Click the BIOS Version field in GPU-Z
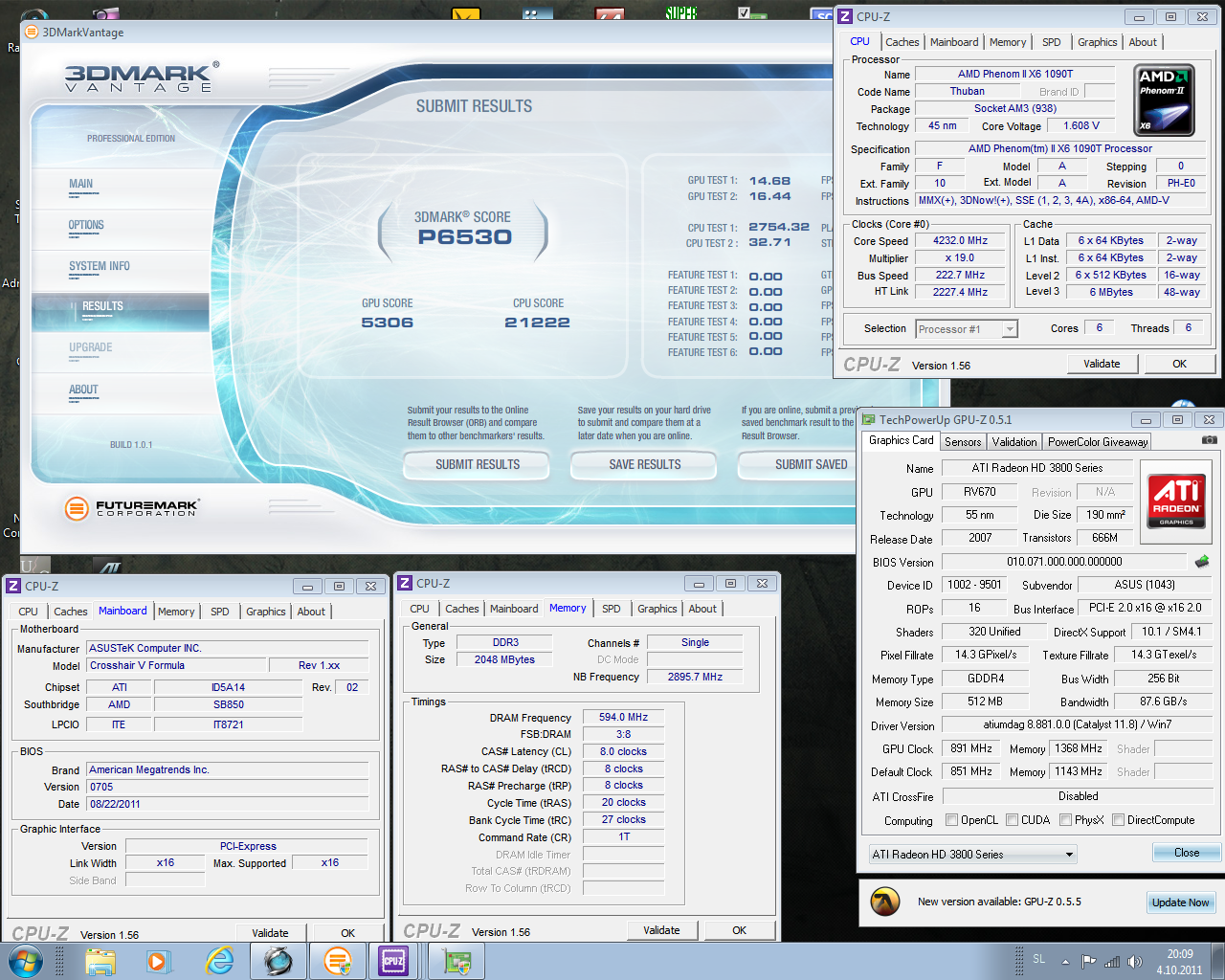The height and width of the screenshot is (980, 1225). pyautogui.click(x=1064, y=562)
